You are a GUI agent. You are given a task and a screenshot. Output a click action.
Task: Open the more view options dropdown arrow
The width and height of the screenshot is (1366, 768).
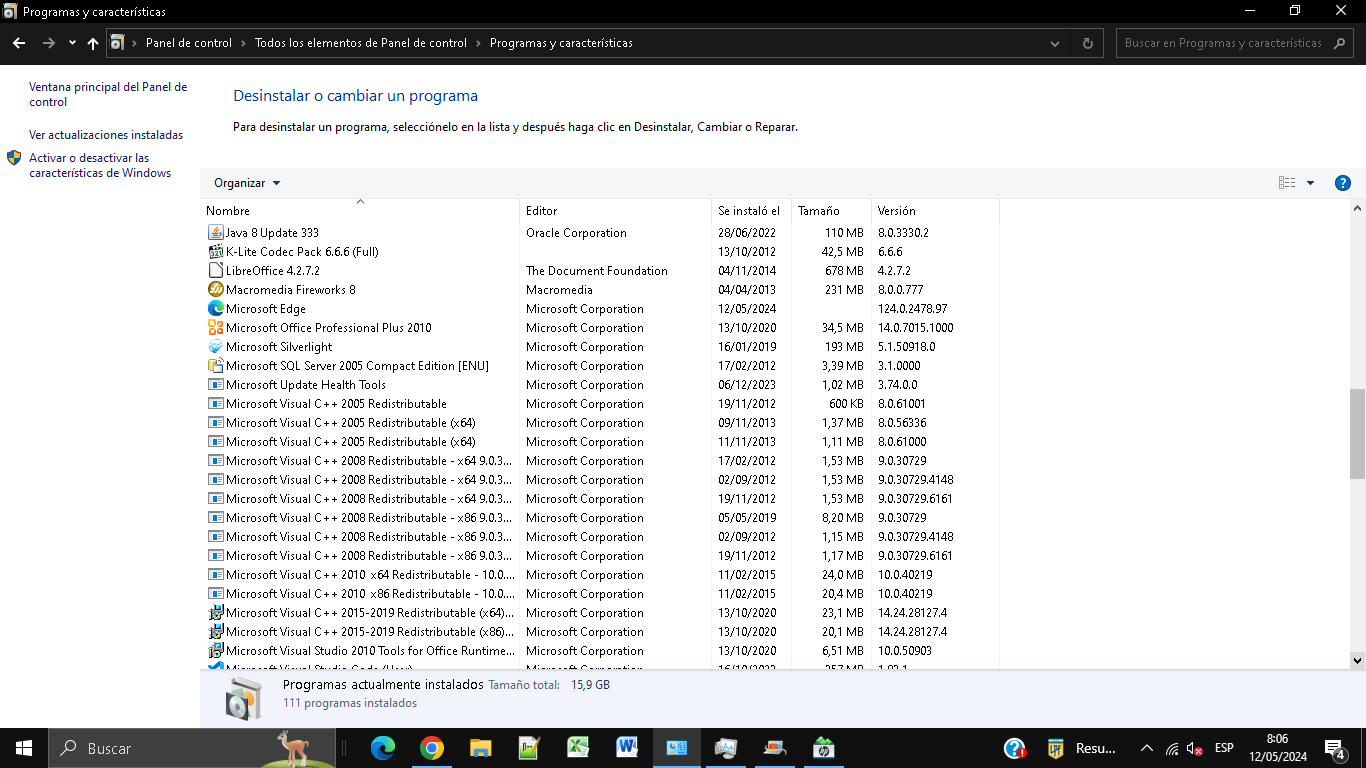tap(1310, 183)
